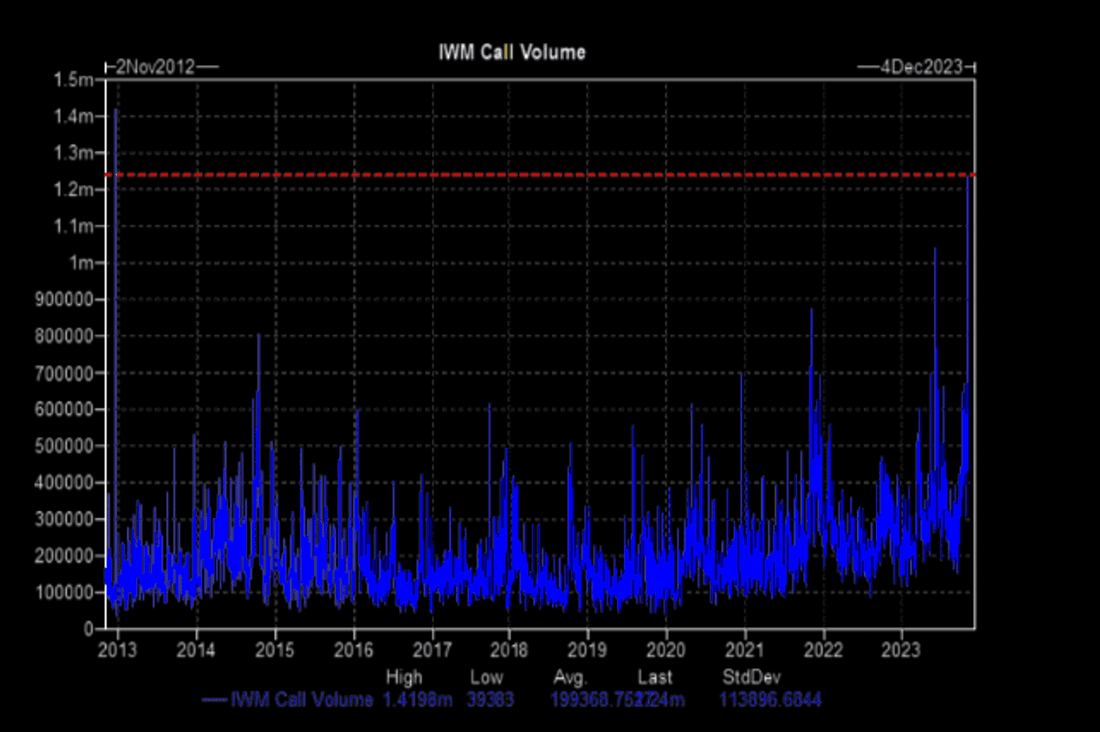Click the 2019 x-axis year label
The width and height of the screenshot is (1100, 732).
587,650
